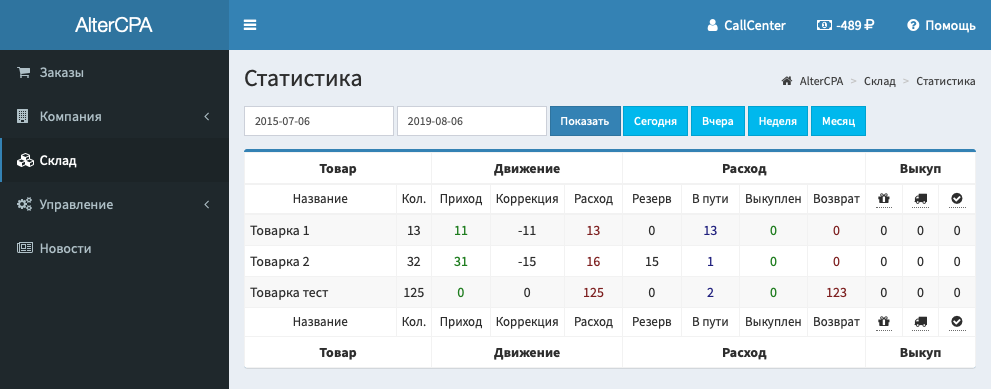This screenshot has height=389, width=991.
Task: Click the check-circle icon in footer row
Action: coord(957,322)
